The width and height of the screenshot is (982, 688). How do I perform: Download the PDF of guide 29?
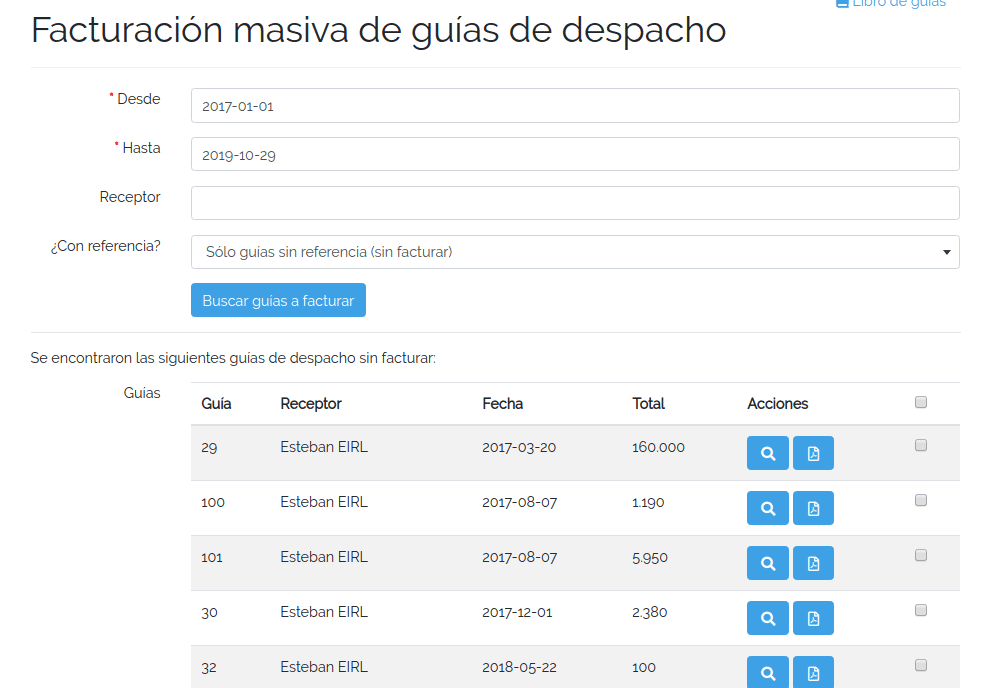[813, 452]
